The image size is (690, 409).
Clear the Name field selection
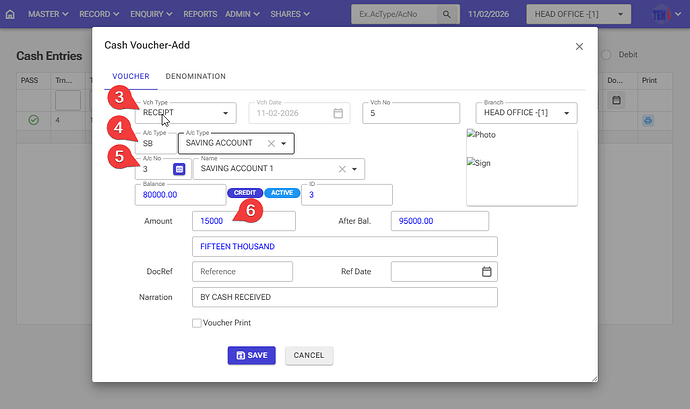coord(342,169)
